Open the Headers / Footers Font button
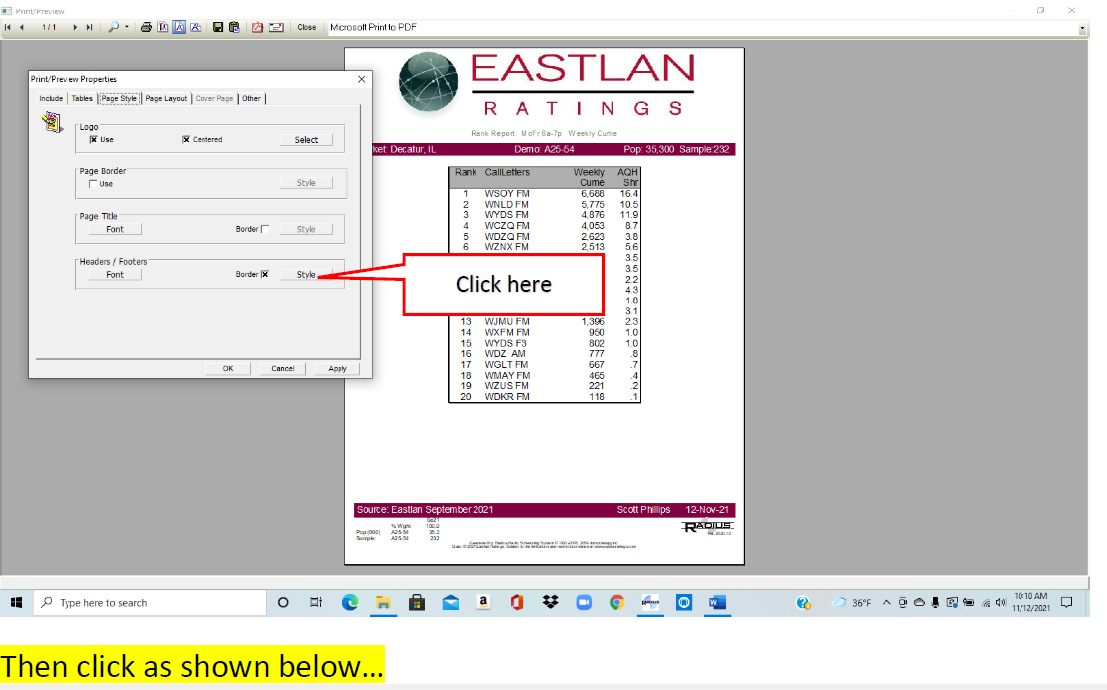The height and width of the screenshot is (690, 1107). (x=114, y=275)
